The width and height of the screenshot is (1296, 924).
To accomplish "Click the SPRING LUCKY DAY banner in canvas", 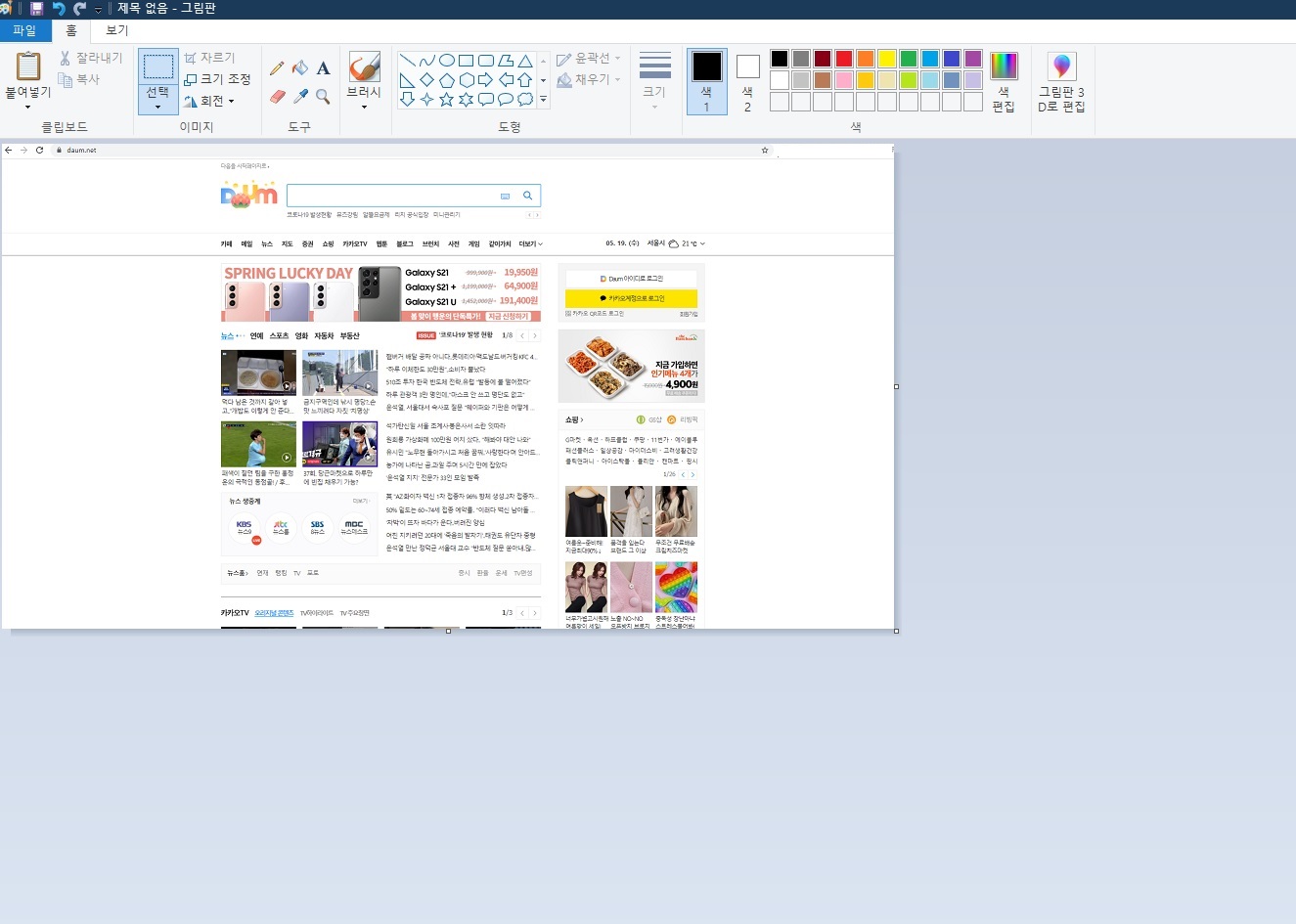I will [380, 293].
